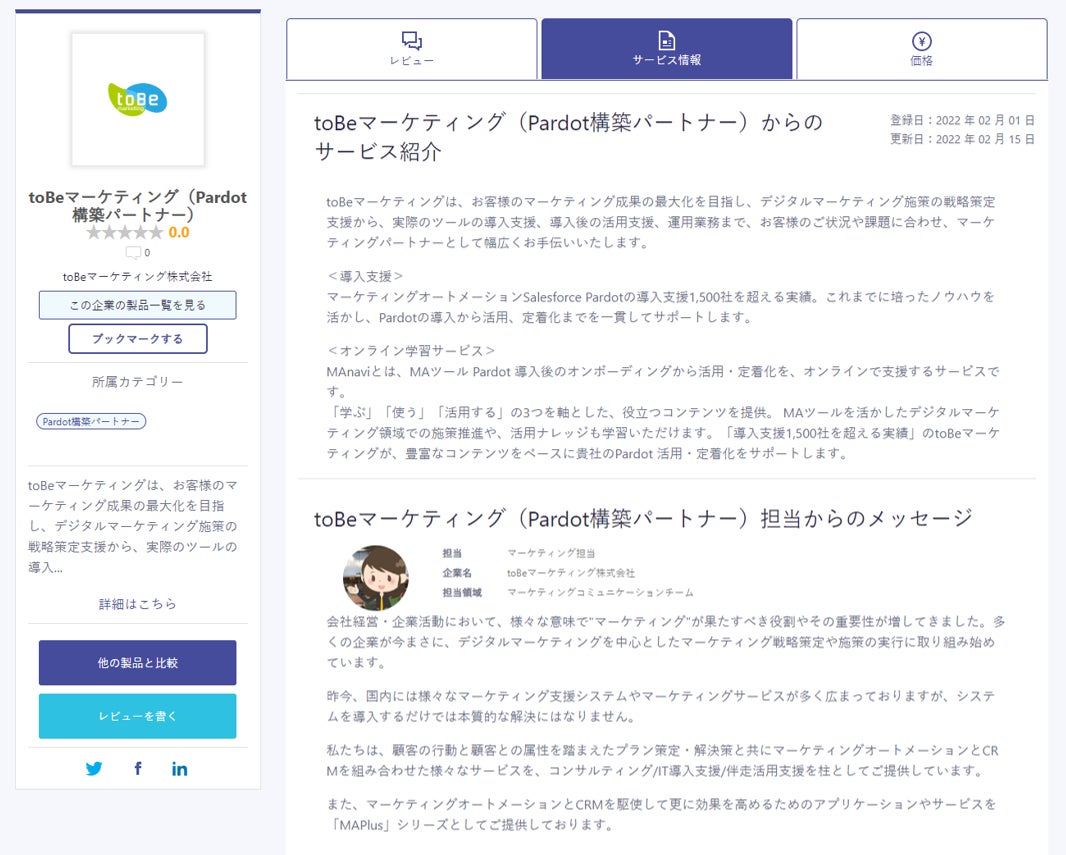Click the ＜オンライン学習サービス＞ section label
Image resolution: width=1066 pixels, height=855 pixels.
[411, 351]
